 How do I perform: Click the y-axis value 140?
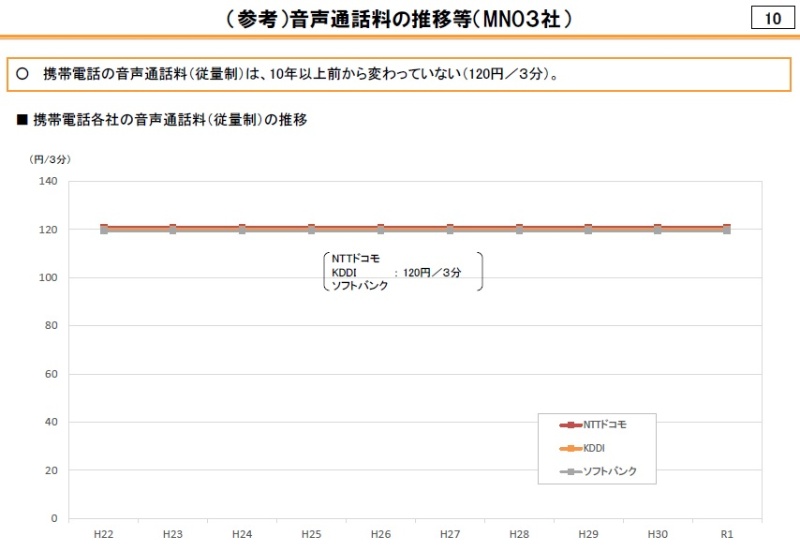click(x=48, y=181)
